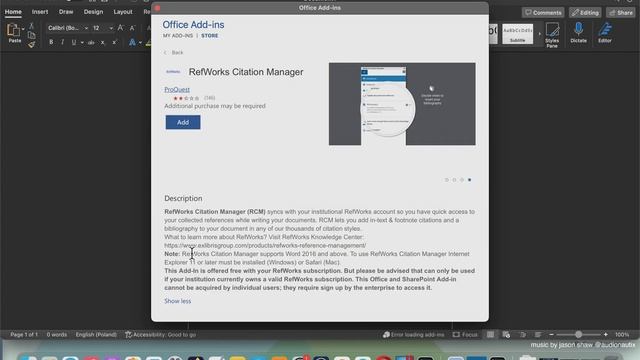Copy using the copy icon below Cut
The image size is (640, 360).
click(31, 36)
